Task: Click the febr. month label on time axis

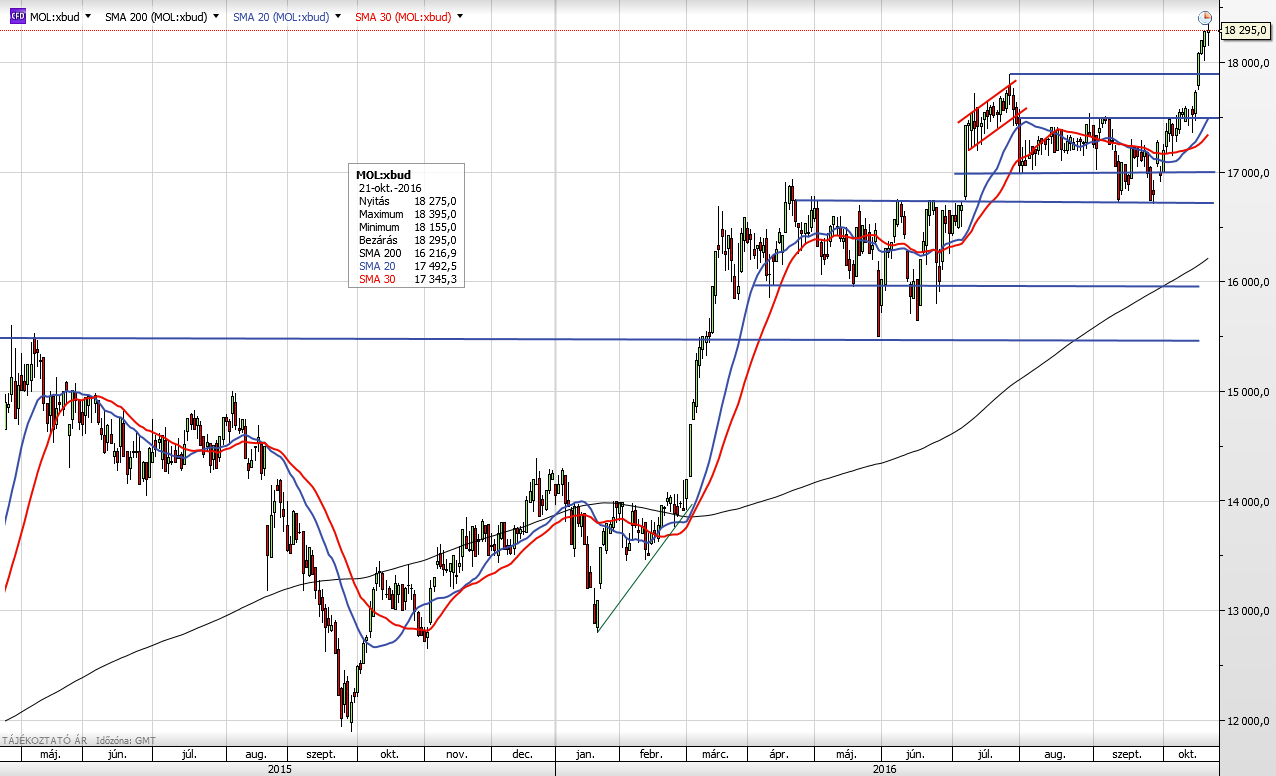Action: coord(651,754)
